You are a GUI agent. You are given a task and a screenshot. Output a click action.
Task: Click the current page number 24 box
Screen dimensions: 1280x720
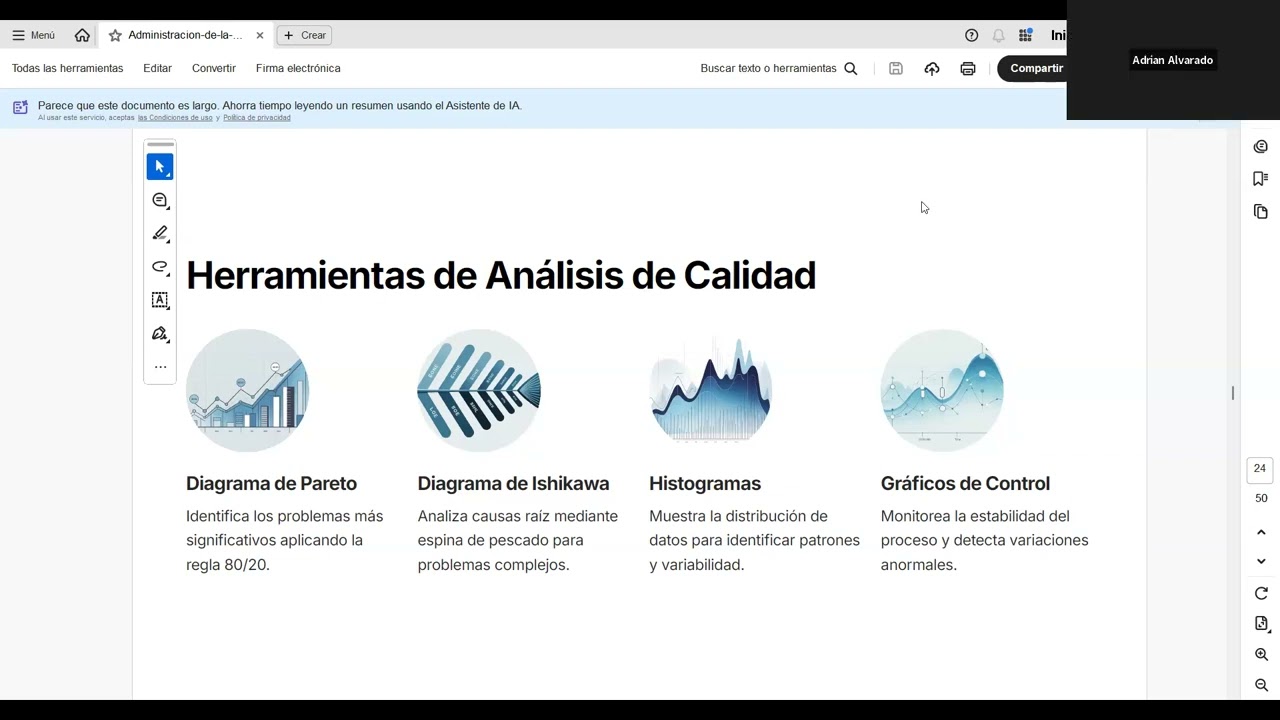coord(1260,469)
